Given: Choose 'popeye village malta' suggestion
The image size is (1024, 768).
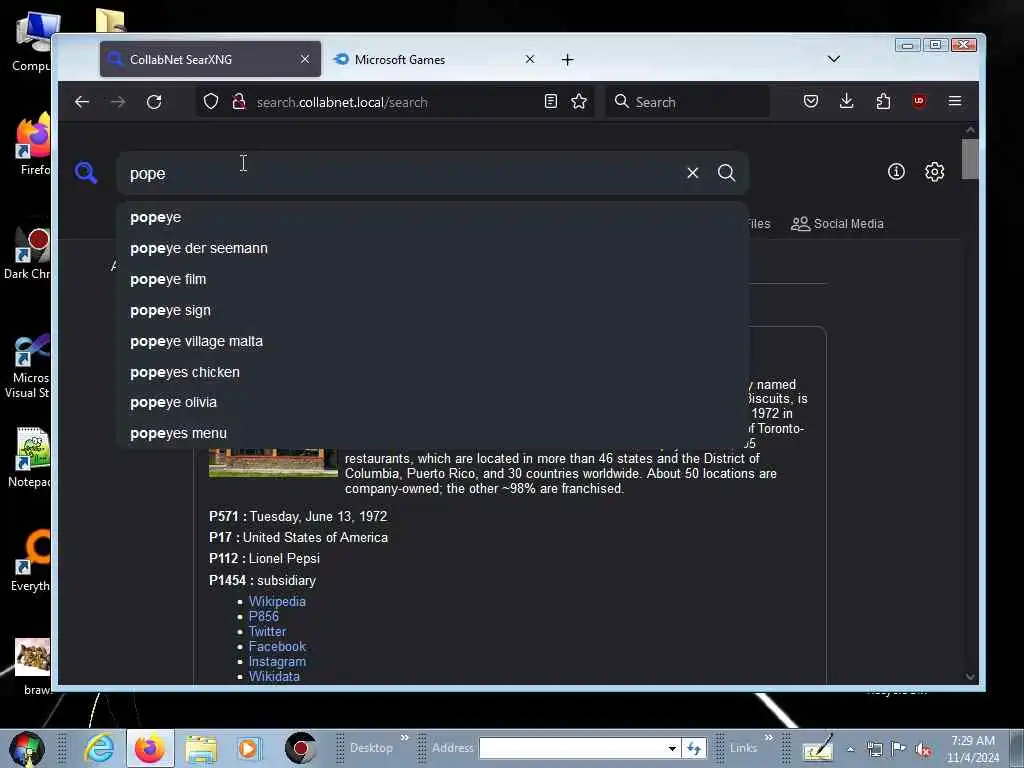Looking at the screenshot, I should (432, 342).
